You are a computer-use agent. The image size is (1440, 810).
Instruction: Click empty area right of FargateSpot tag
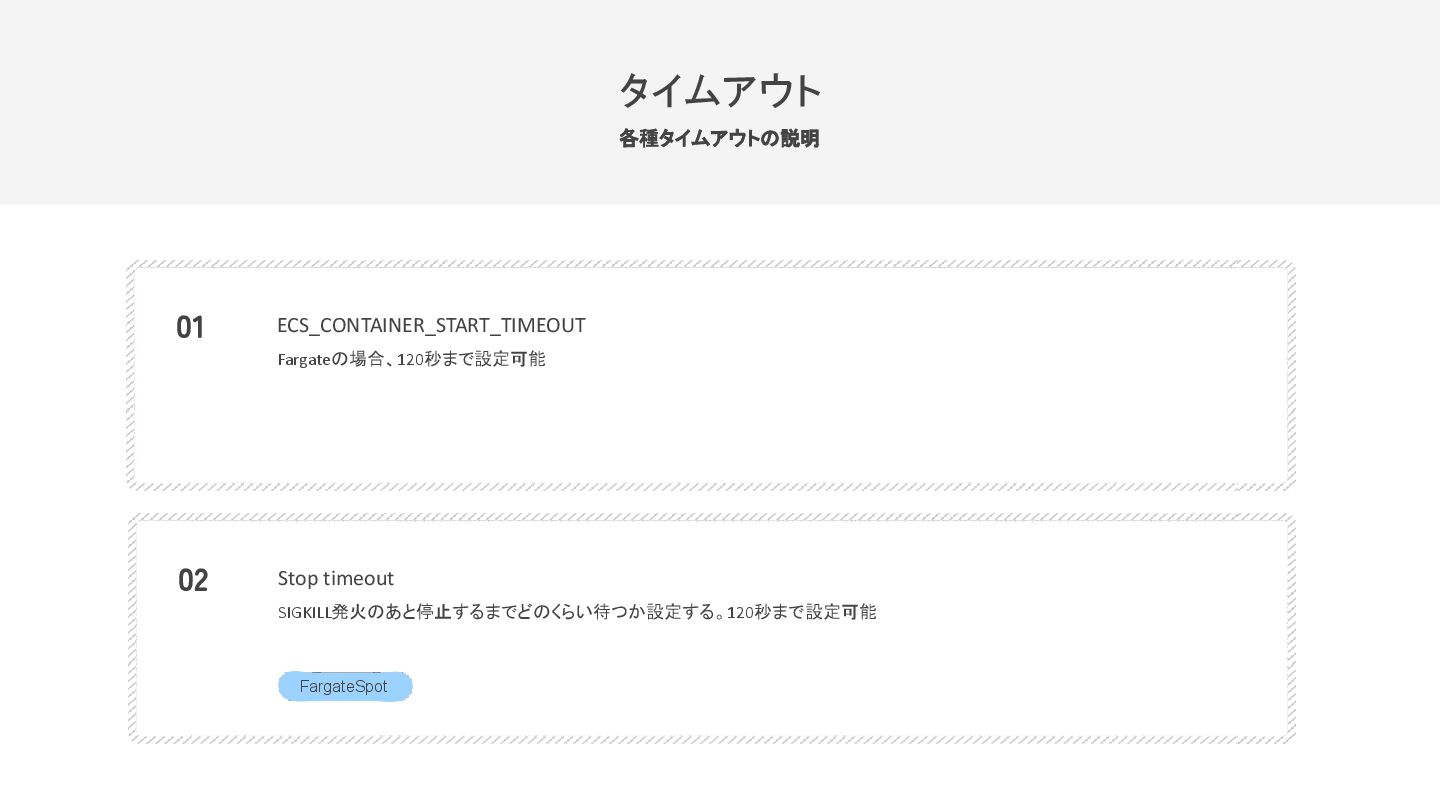click(800, 687)
